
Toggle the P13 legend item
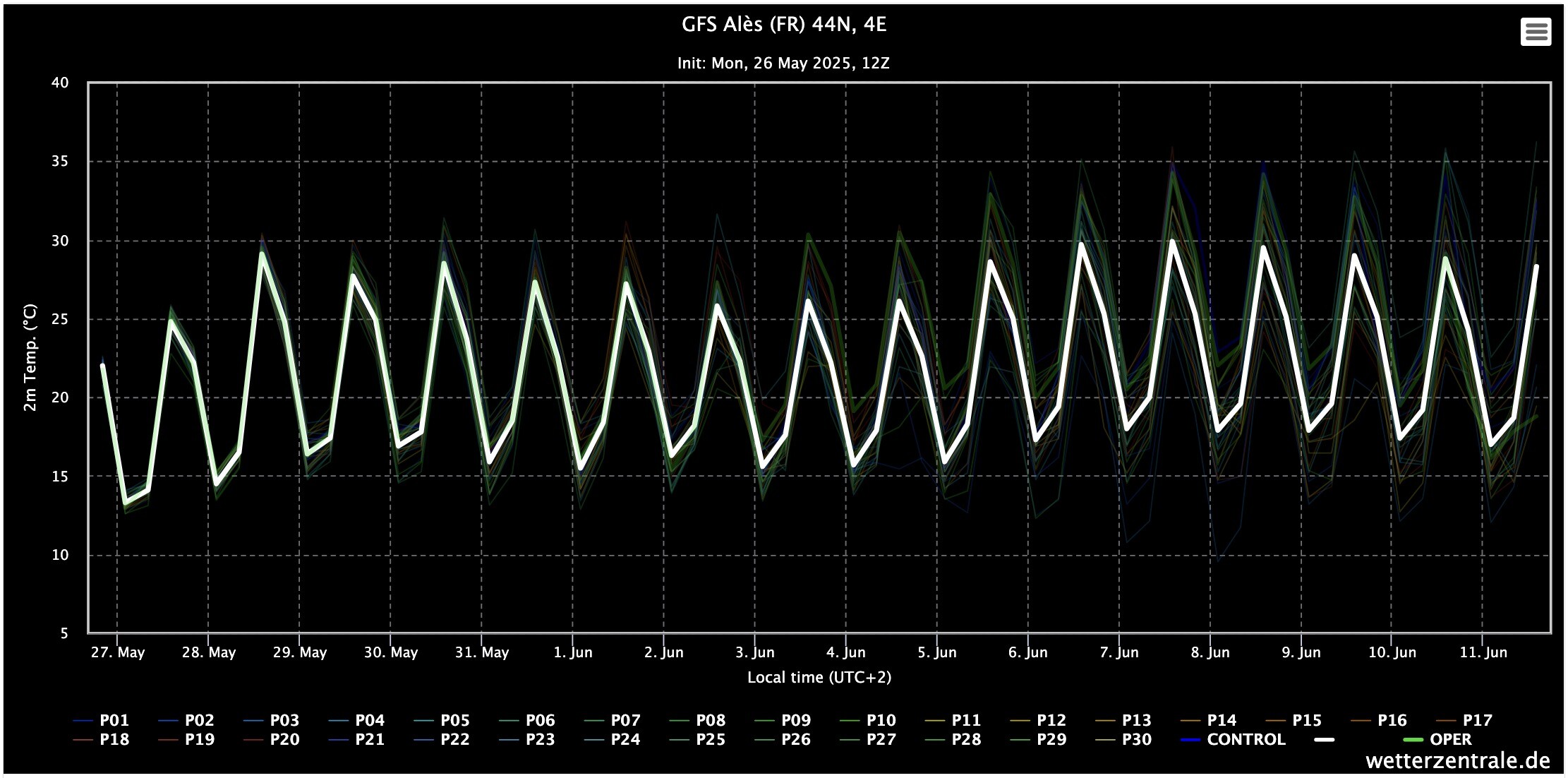pos(1136,720)
